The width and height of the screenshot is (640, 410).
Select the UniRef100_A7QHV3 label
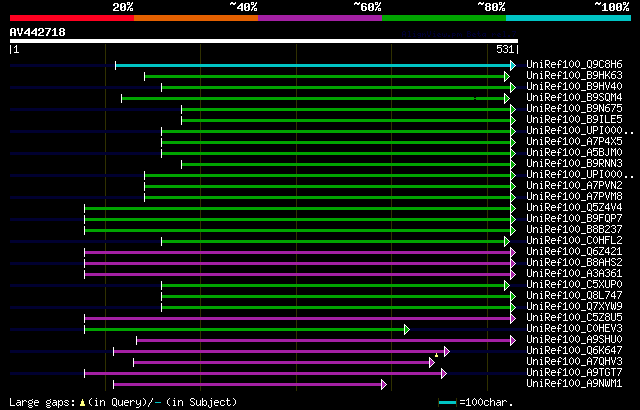pos(574,362)
